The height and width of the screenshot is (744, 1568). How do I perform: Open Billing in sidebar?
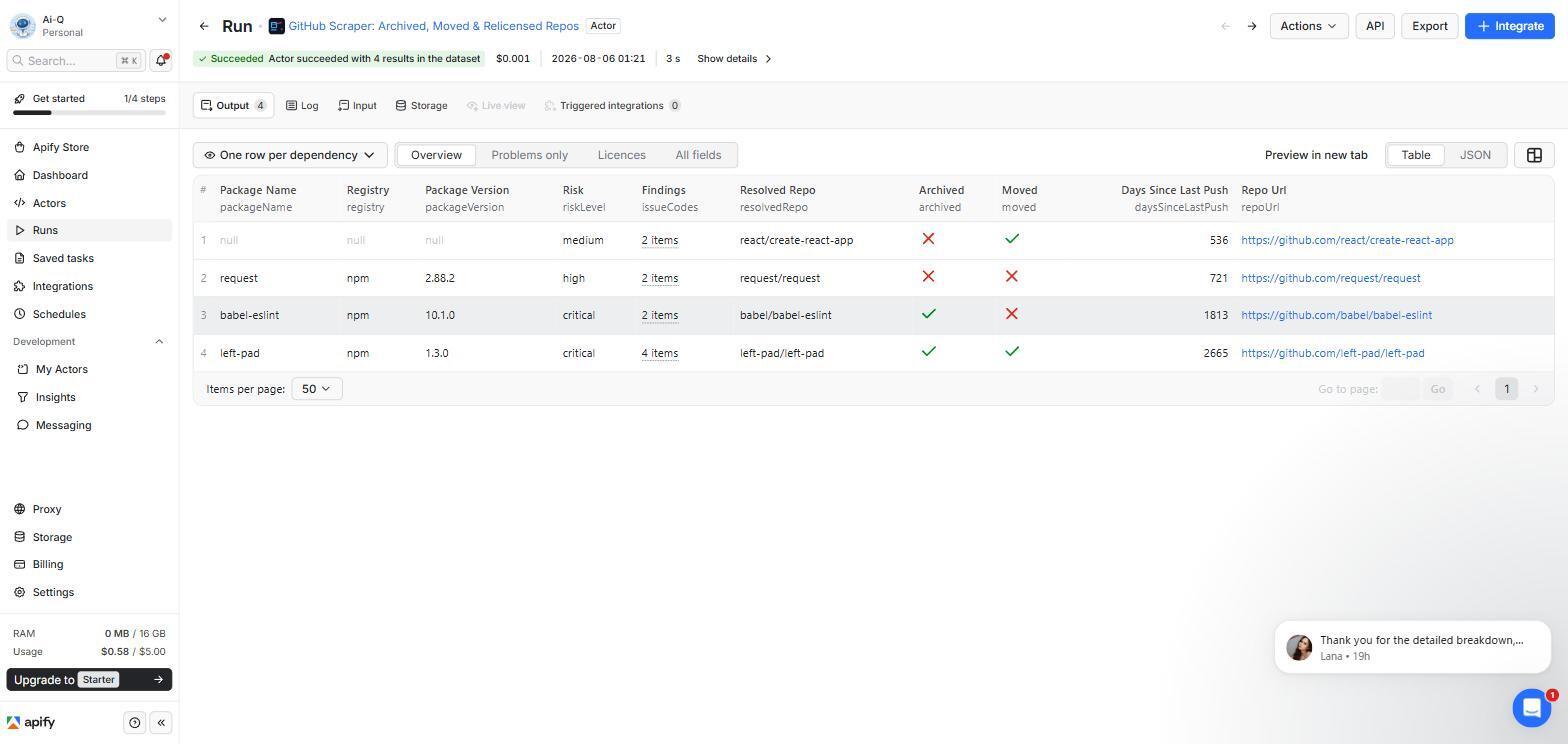[89, 564]
